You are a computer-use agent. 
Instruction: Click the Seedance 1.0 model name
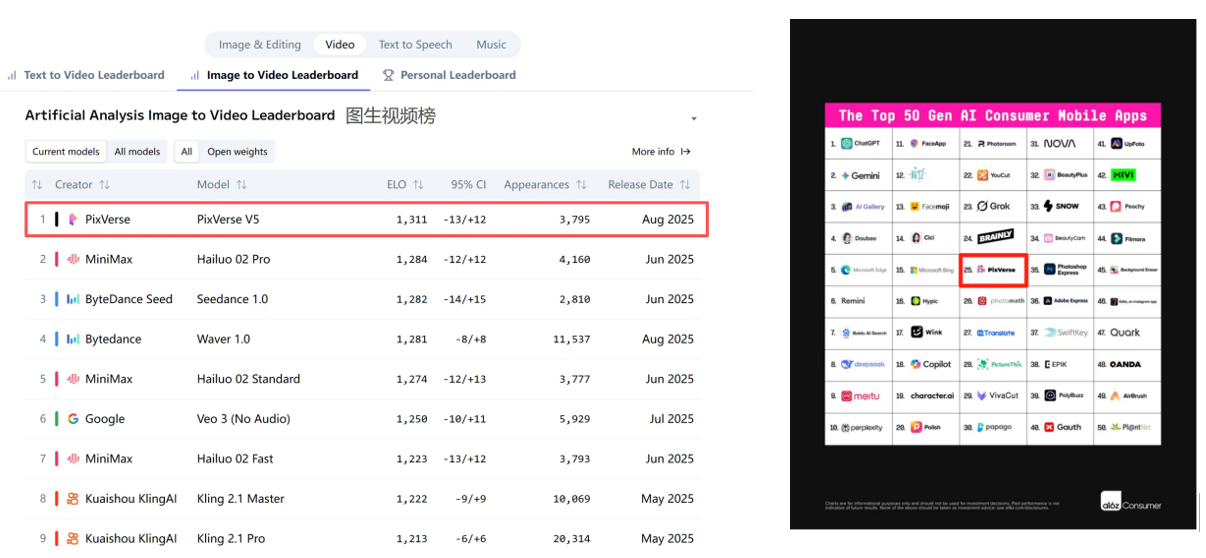pos(231,299)
